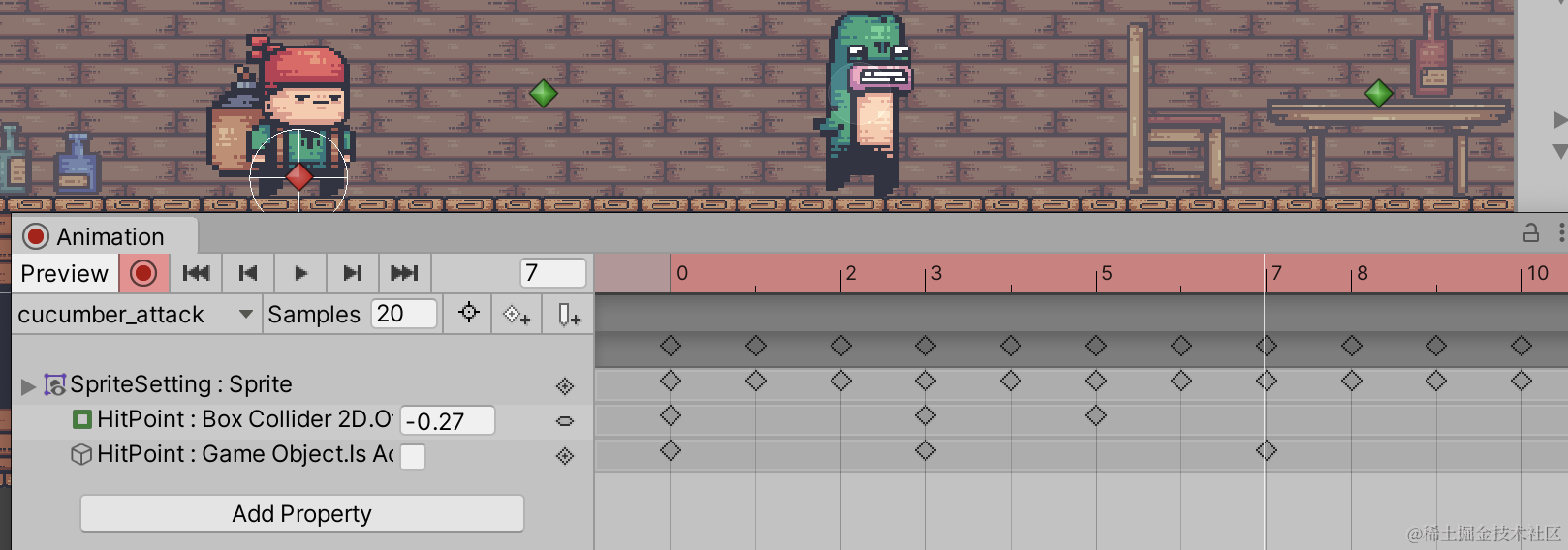Click the Add Event icon
The width and height of the screenshot is (1568, 550).
point(569,315)
